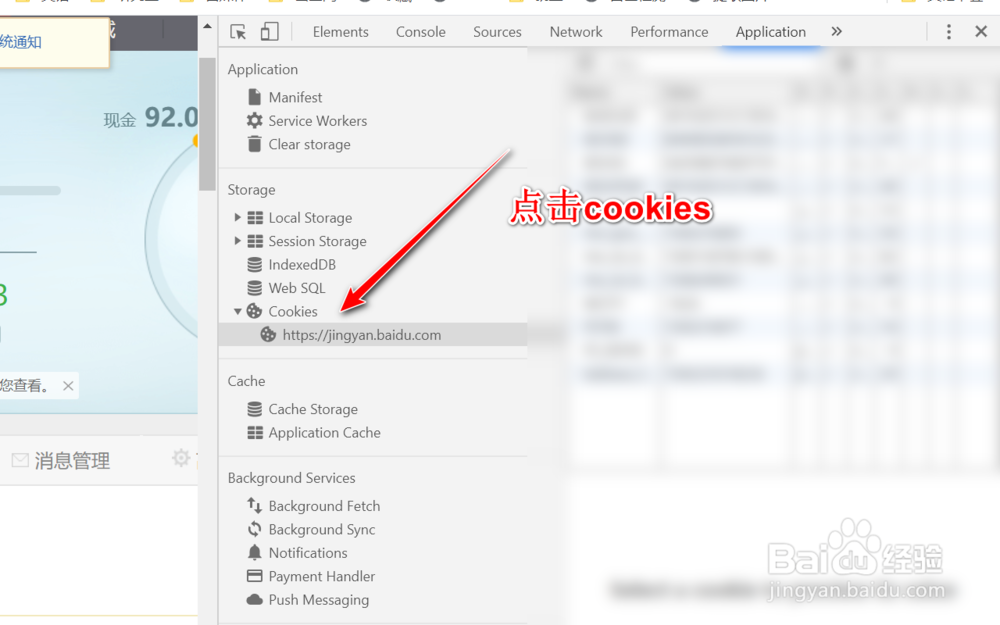
Task: Collapse the Cookies tree node
Action: (237, 311)
